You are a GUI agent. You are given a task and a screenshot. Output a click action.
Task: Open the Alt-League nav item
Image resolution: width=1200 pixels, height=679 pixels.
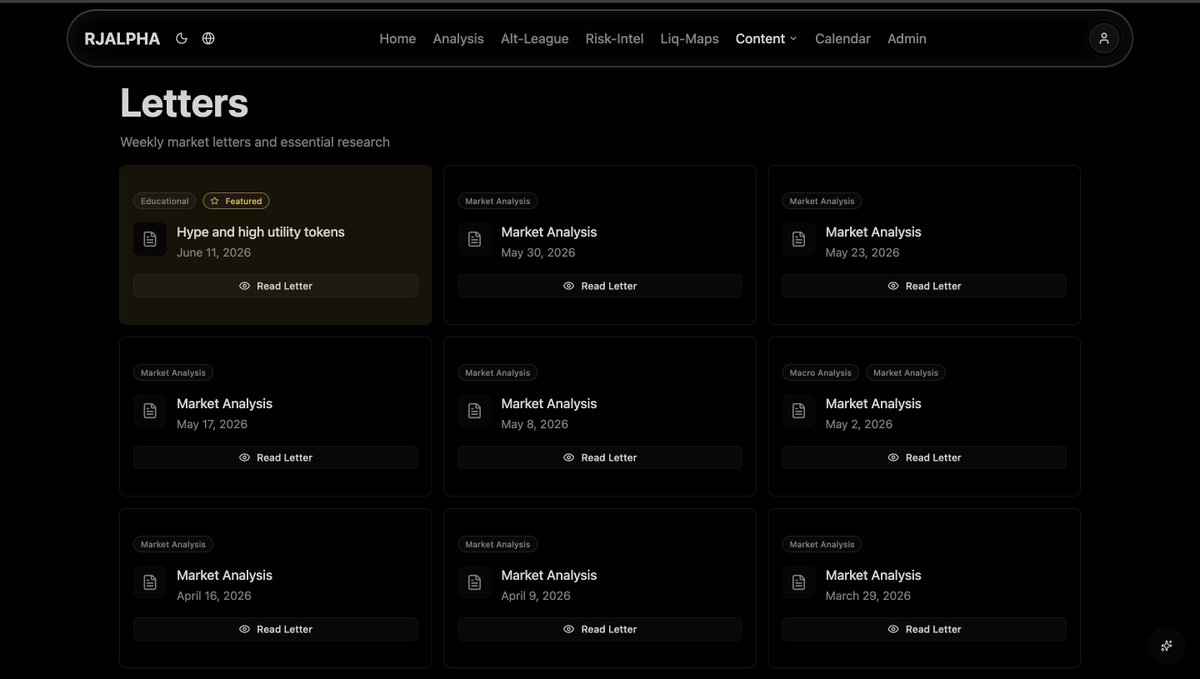point(534,39)
